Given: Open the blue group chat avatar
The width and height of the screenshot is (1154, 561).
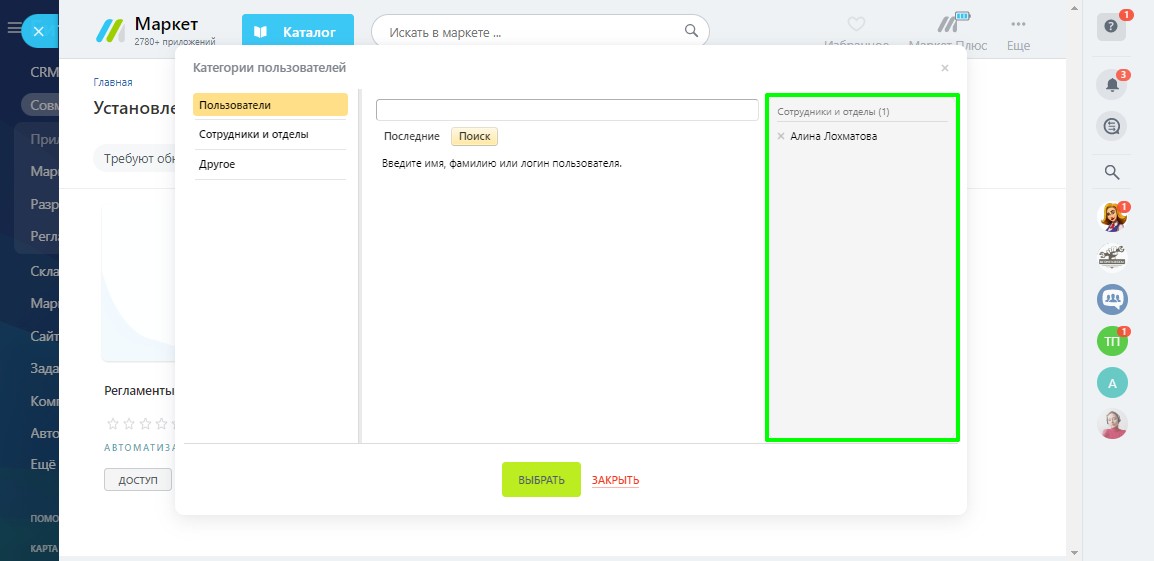Looking at the screenshot, I should pyautogui.click(x=1111, y=298).
